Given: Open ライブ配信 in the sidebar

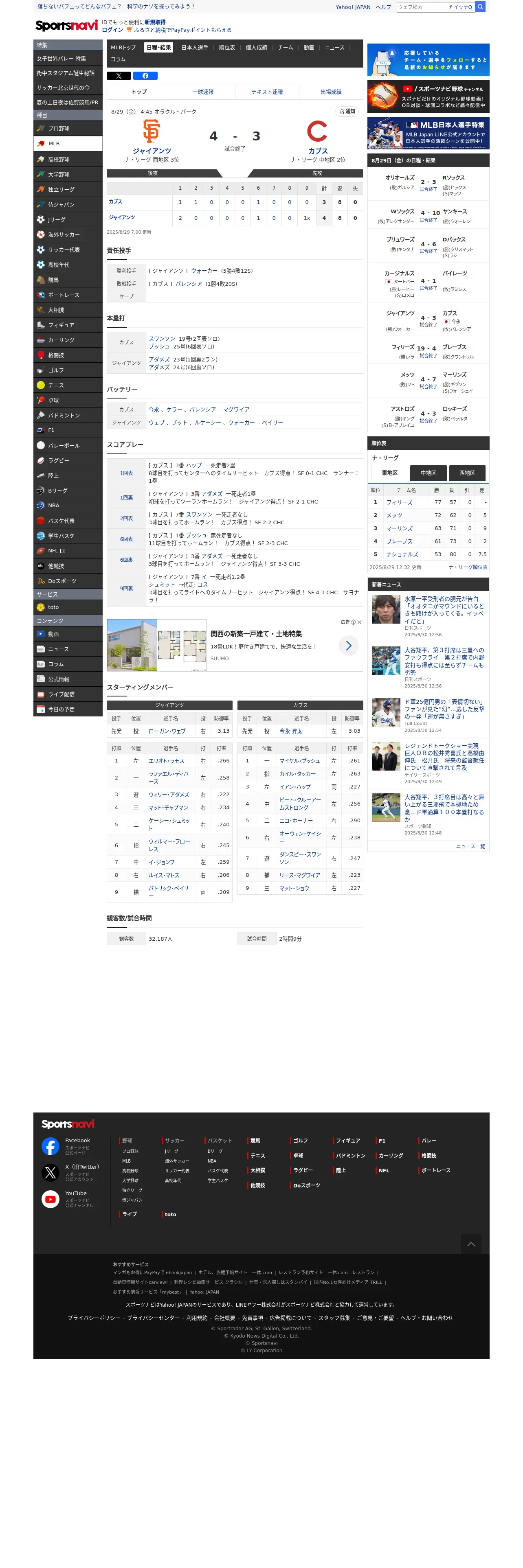Looking at the screenshot, I should click(68, 694).
